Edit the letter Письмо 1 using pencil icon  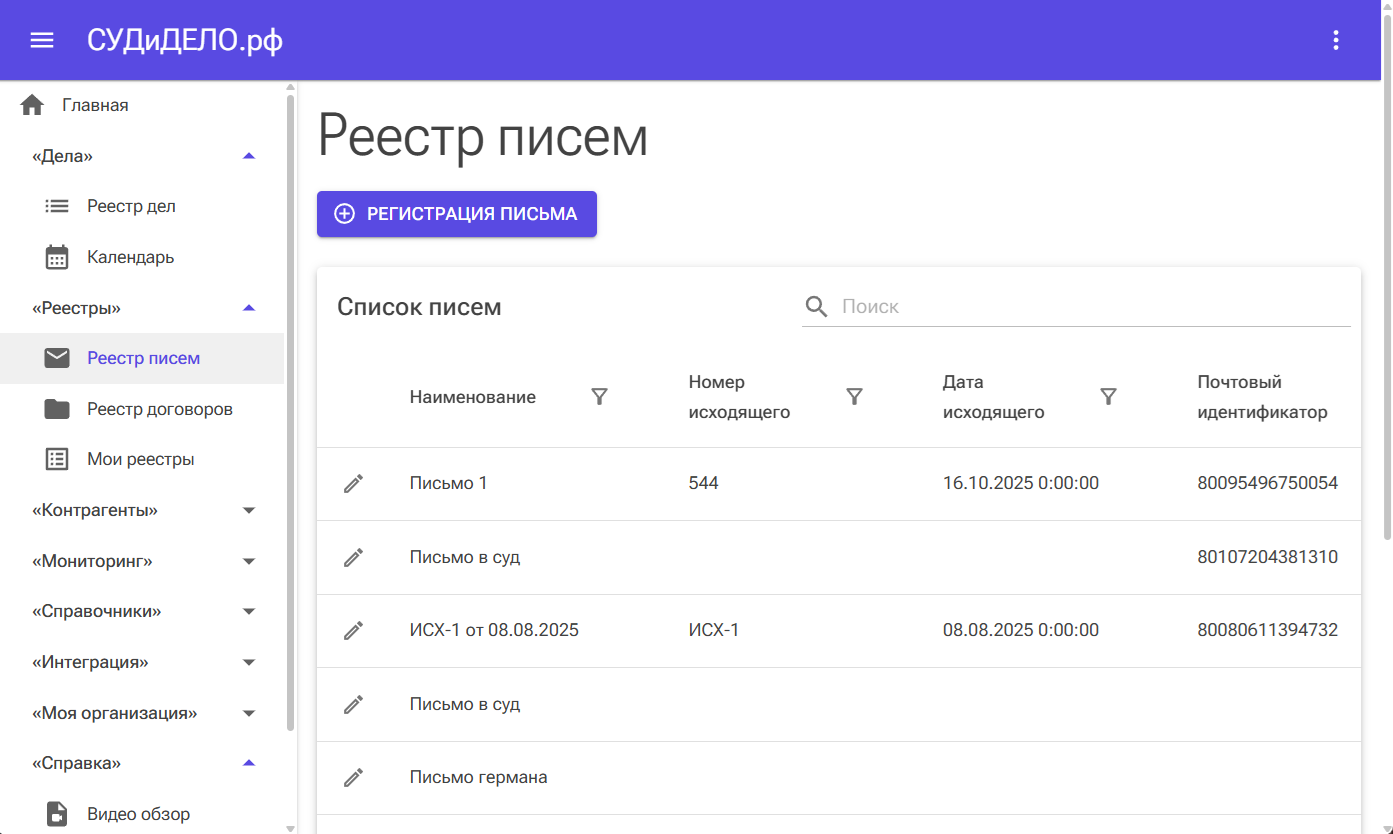point(352,483)
